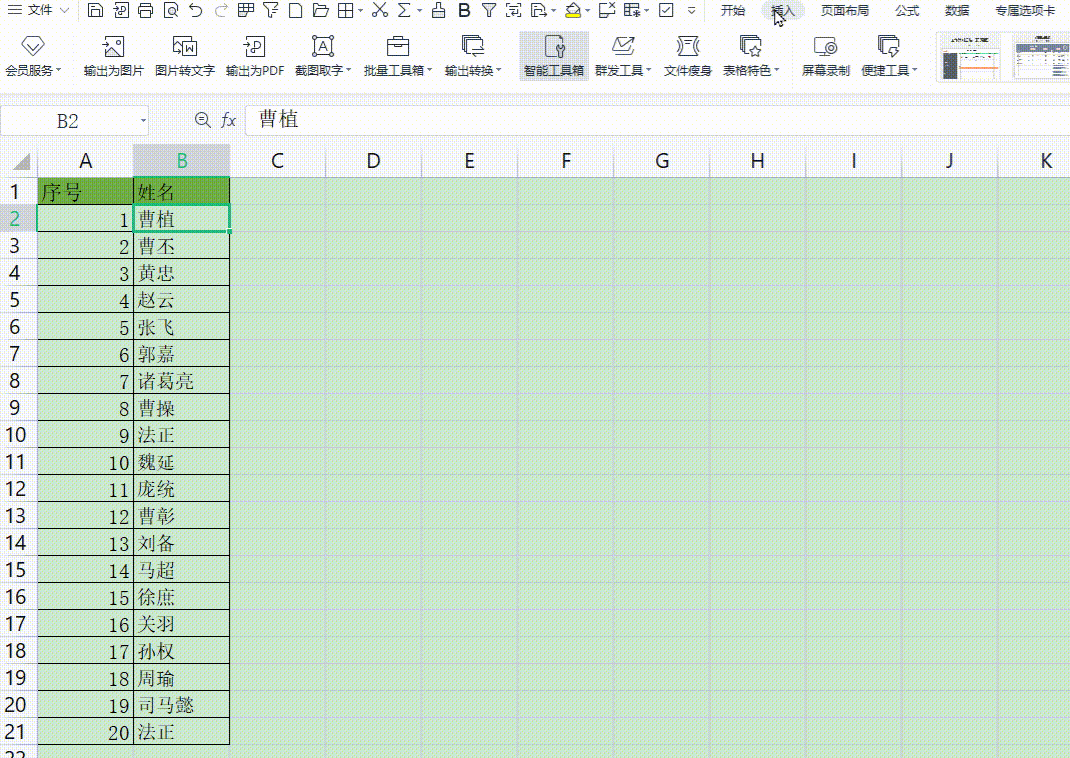Select the cell containing 周瑜
The width and height of the screenshot is (1070, 758).
pos(182,678)
